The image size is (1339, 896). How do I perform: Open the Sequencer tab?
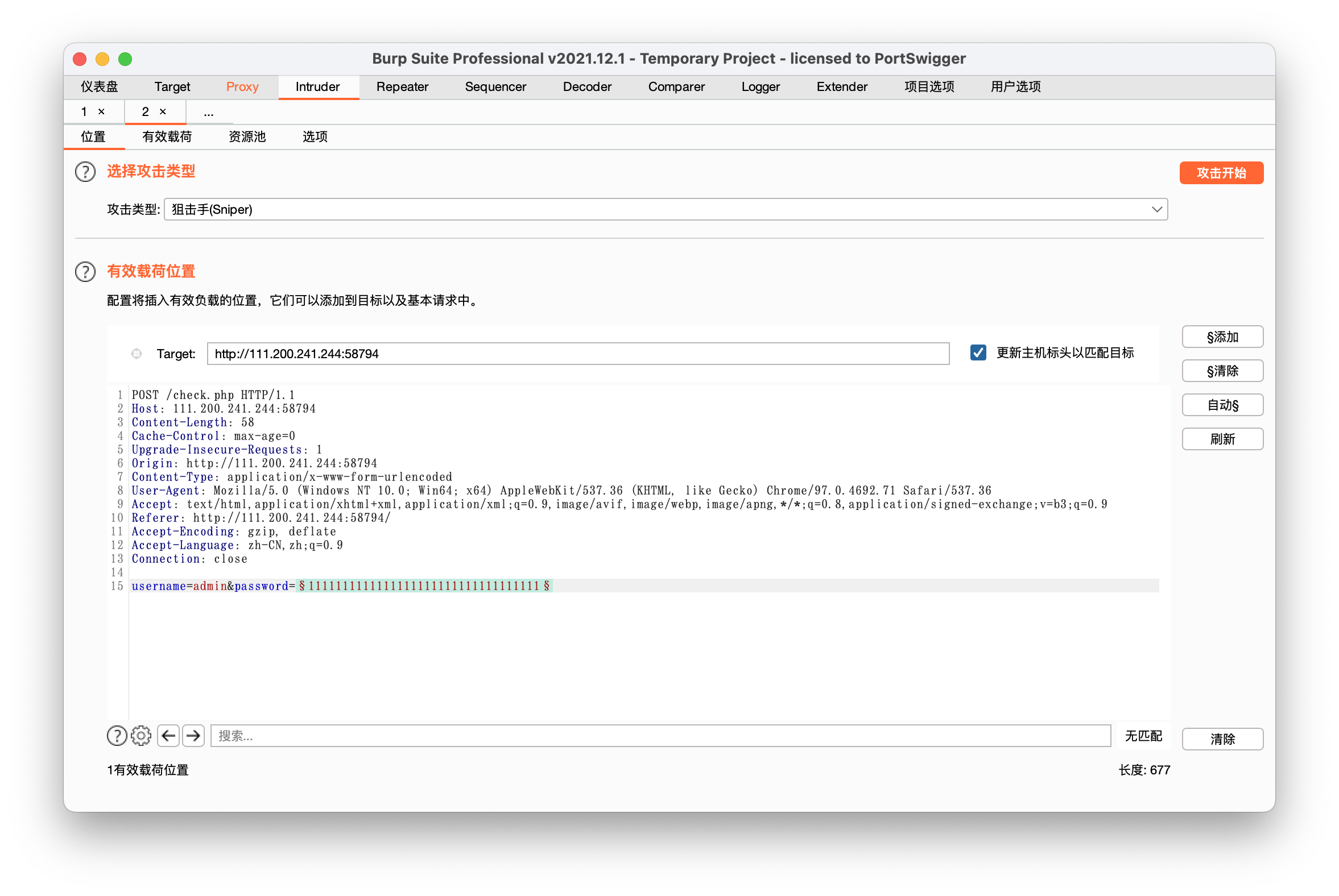[495, 87]
